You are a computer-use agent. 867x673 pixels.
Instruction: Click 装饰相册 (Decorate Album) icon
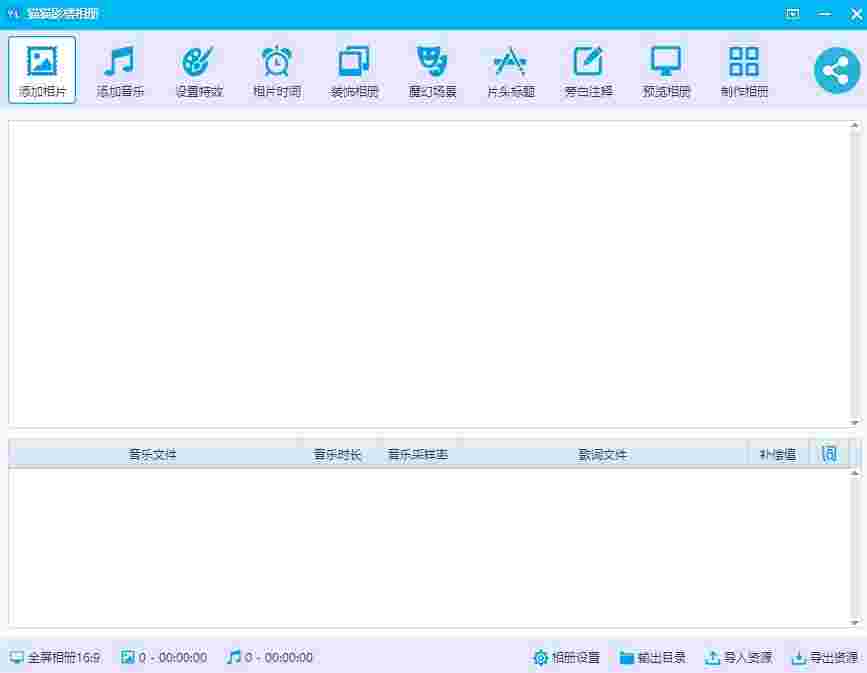click(354, 62)
